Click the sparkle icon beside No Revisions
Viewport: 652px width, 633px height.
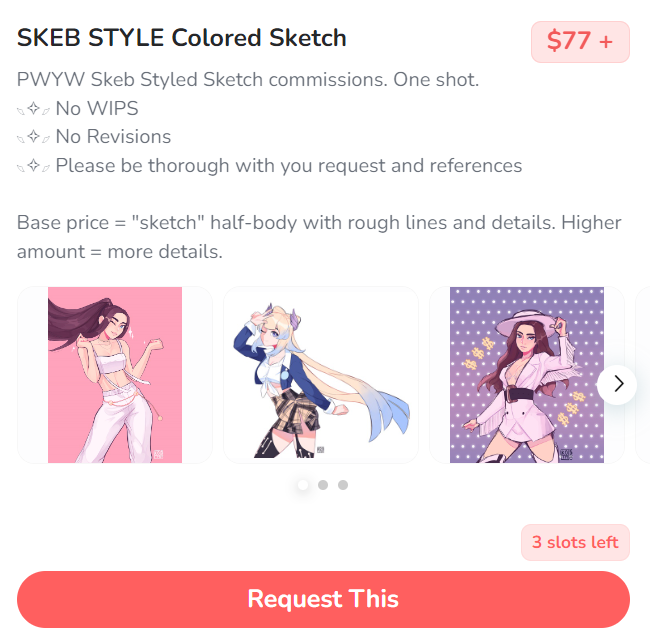(33, 137)
